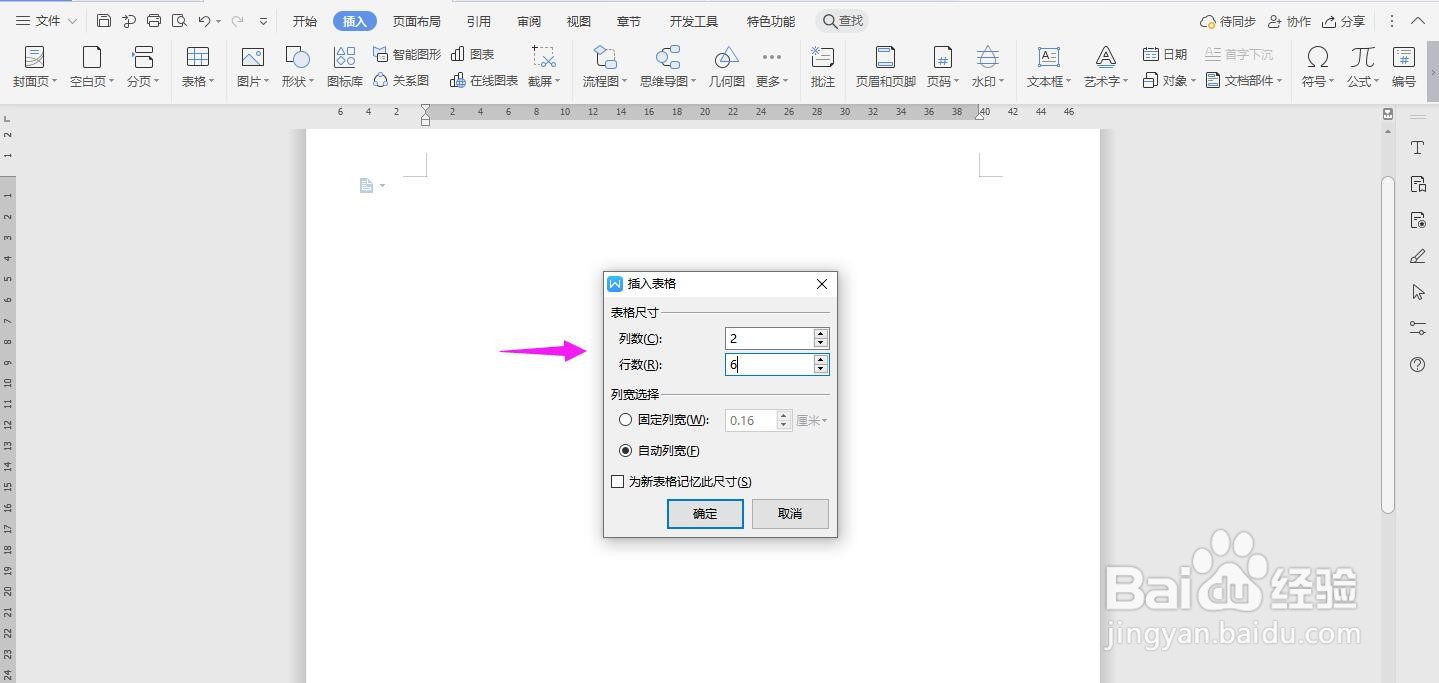1439x683 pixels.
Task: Open 文档部件 document parts
Action: [1244, 80]
